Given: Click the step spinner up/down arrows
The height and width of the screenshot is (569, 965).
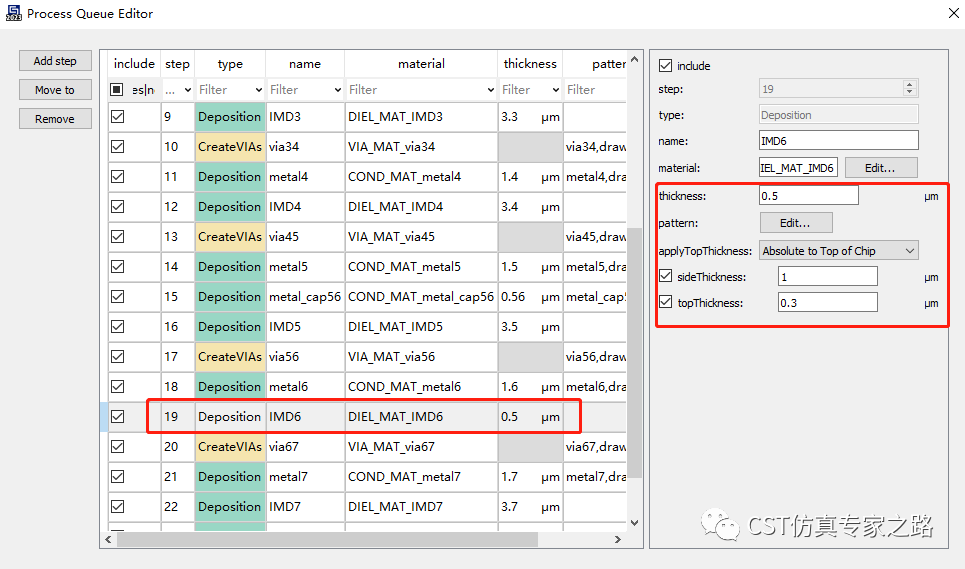Looking at the screenshot, I should click(910, 89).
